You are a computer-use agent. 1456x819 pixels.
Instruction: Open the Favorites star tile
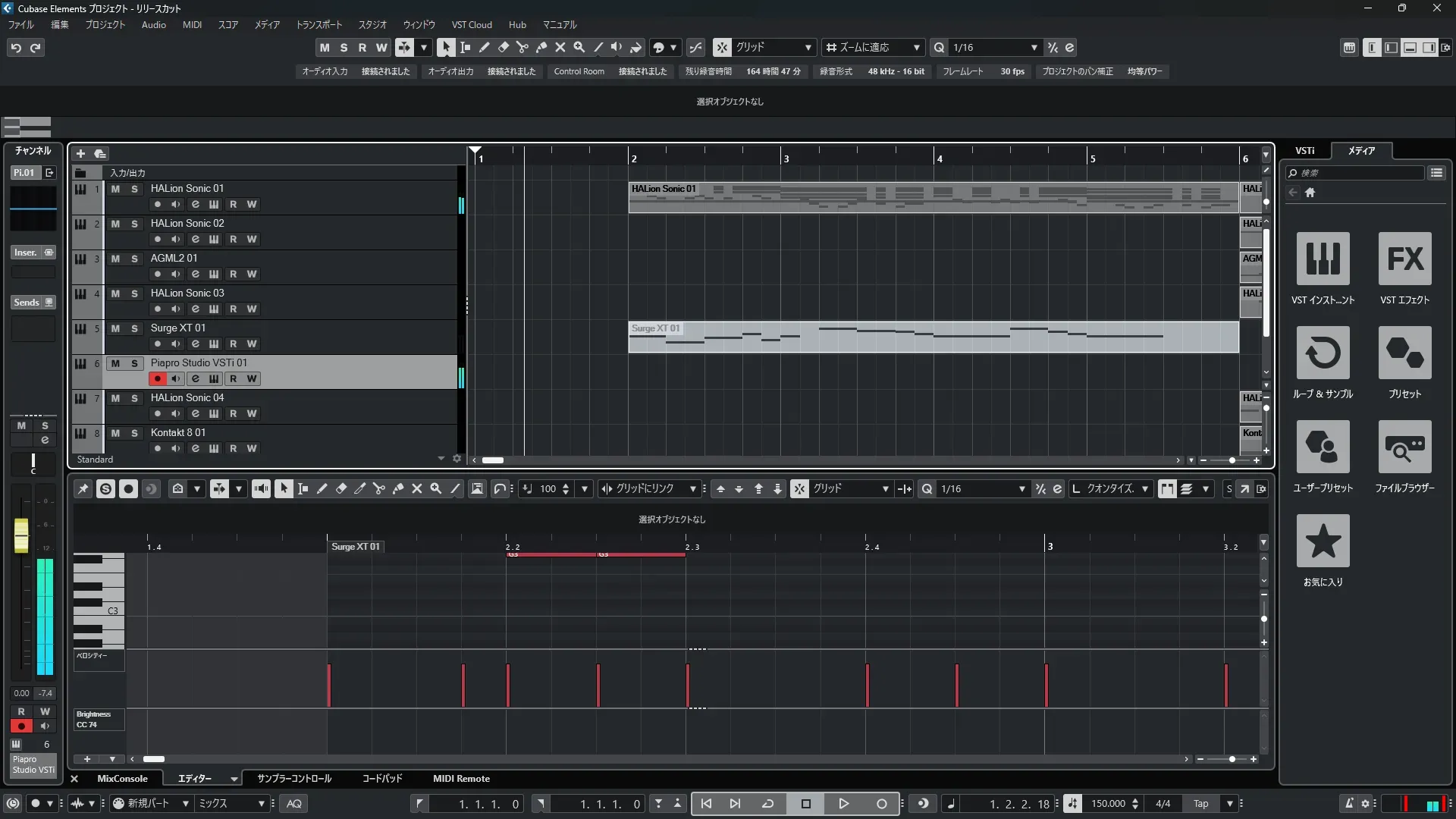point(1323,541)
